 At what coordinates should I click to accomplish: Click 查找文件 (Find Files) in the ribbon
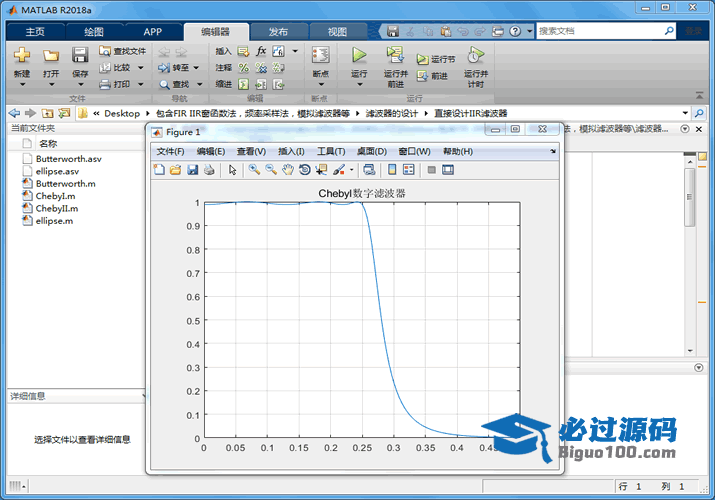pyautogui.click(x=123, y=51)
